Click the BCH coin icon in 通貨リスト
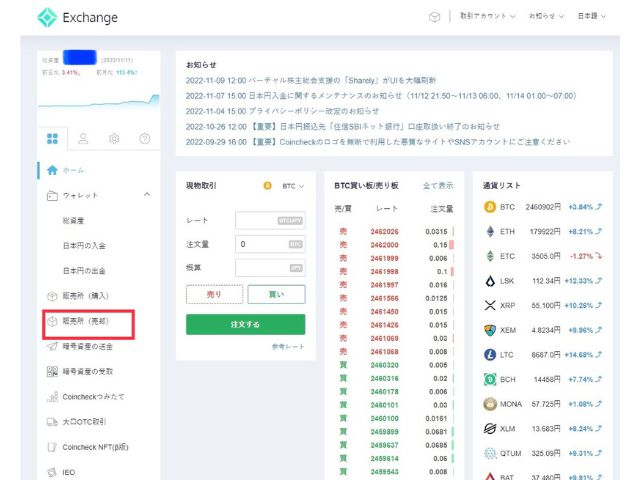Image resolution: width=640 pixels, height=480 pixels. [490, 379]
